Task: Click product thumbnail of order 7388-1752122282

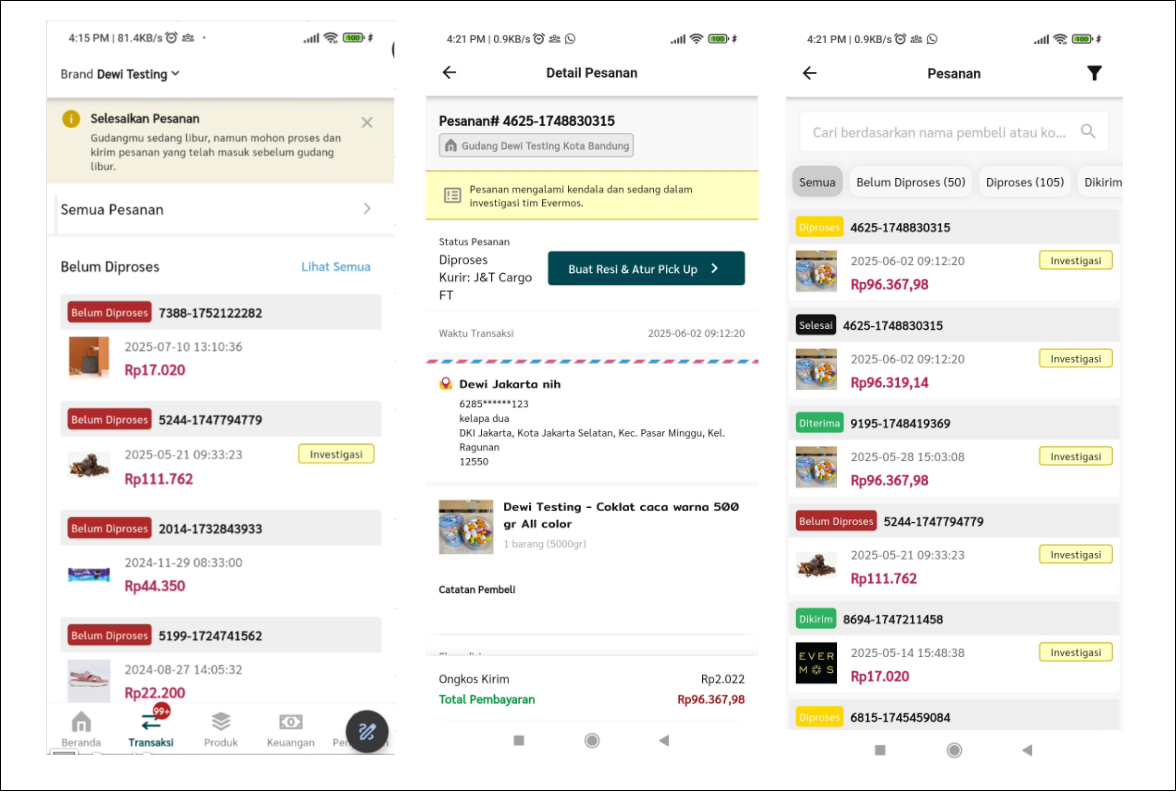Action: 88,356
